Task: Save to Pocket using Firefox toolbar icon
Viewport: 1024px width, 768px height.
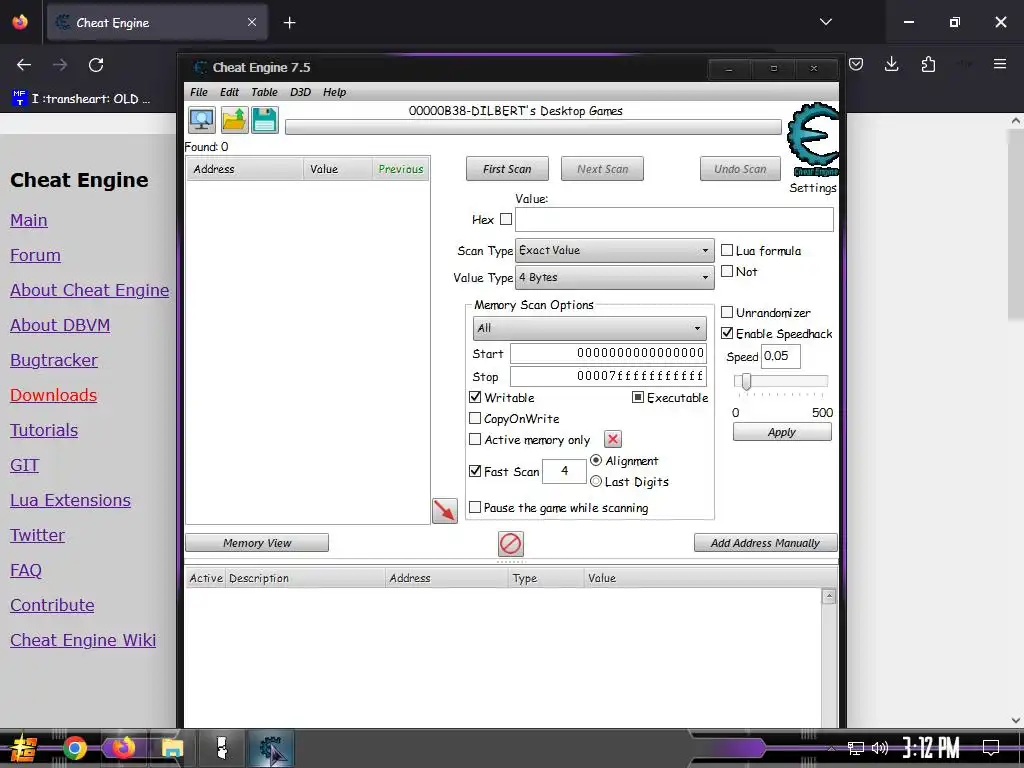Action: [x=856, y=64]
